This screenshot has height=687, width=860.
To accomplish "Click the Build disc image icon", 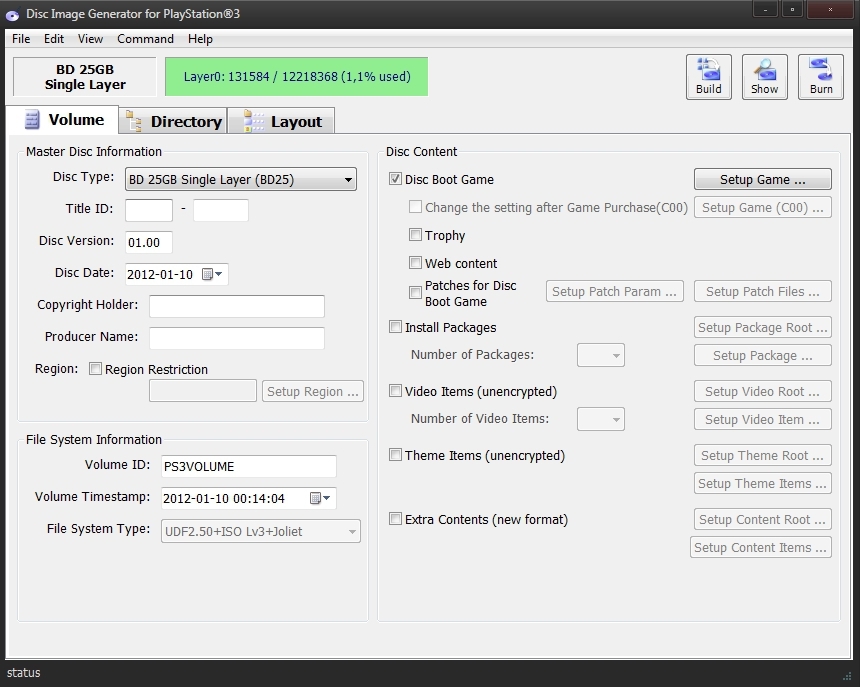I will pos(709,77).
